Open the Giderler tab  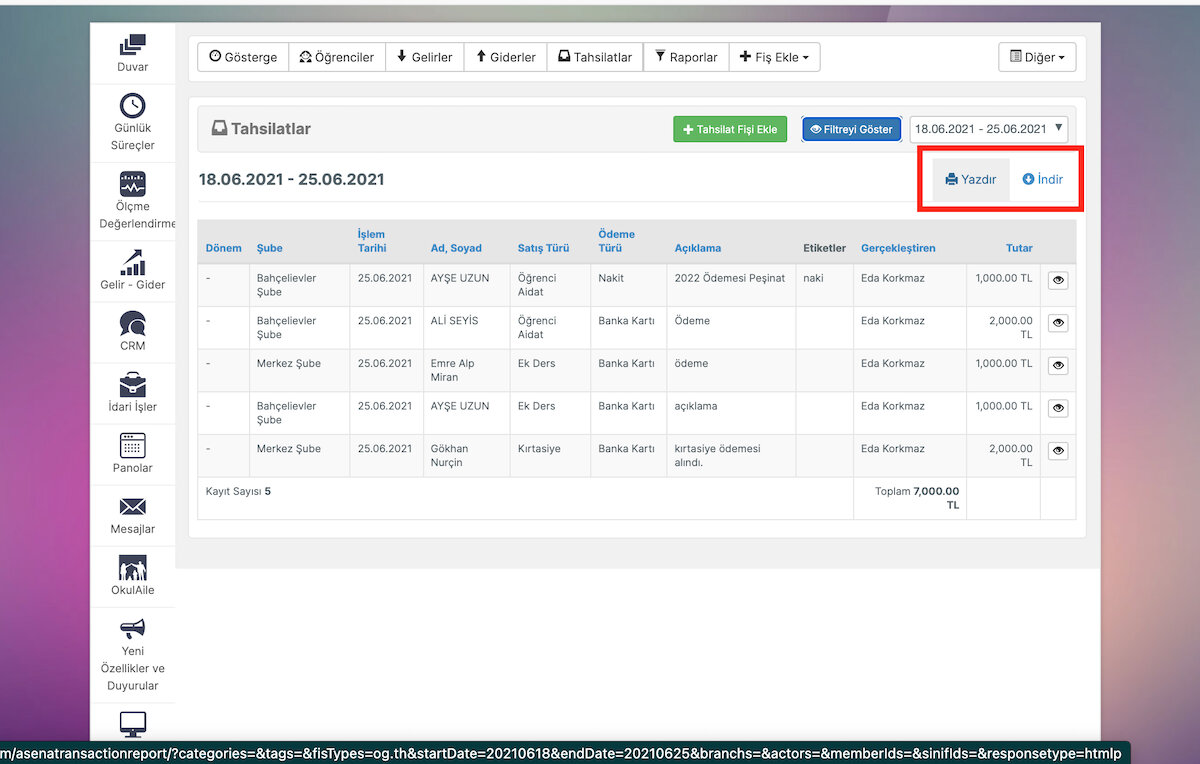(505, 57)
